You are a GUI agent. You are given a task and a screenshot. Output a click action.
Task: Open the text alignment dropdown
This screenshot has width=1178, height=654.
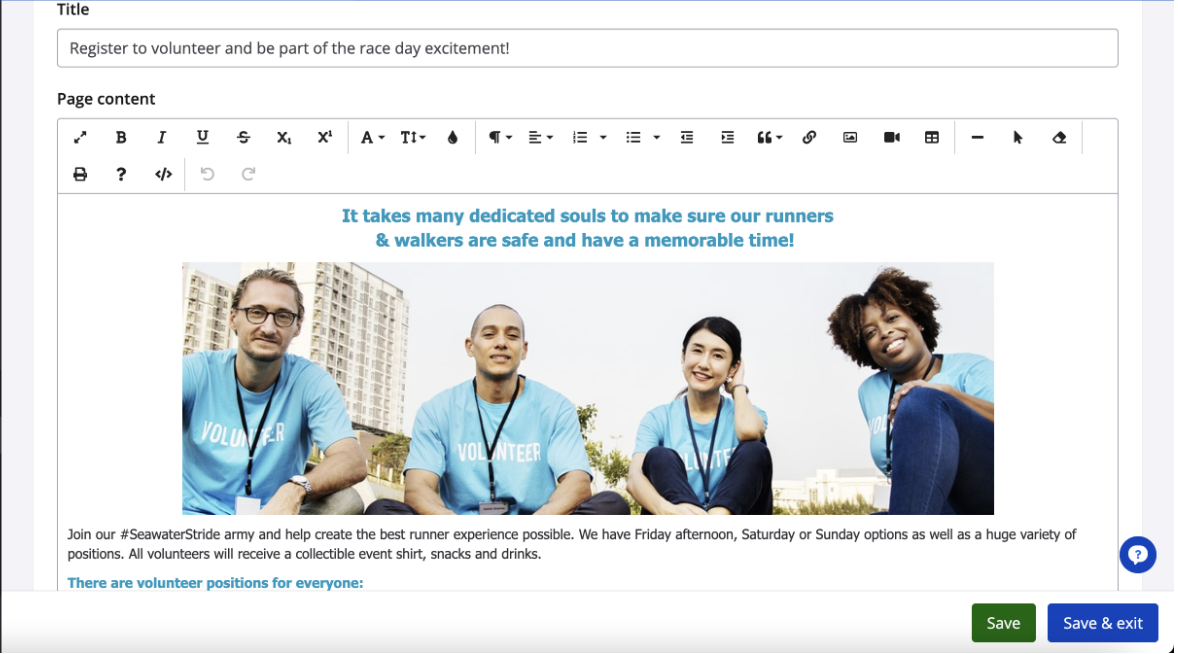pyautogui.click(x=540, y=138)
